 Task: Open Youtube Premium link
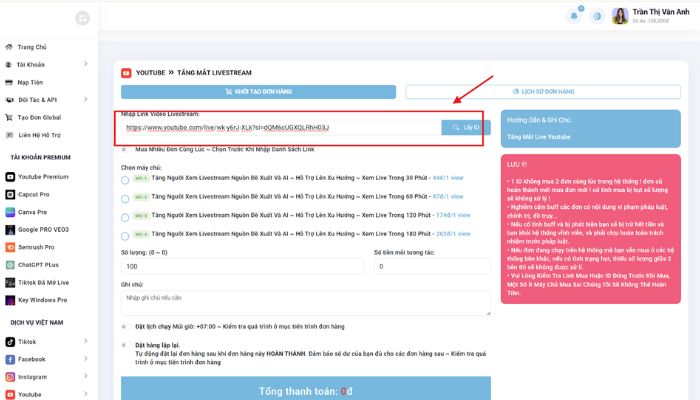pos(43,177)
